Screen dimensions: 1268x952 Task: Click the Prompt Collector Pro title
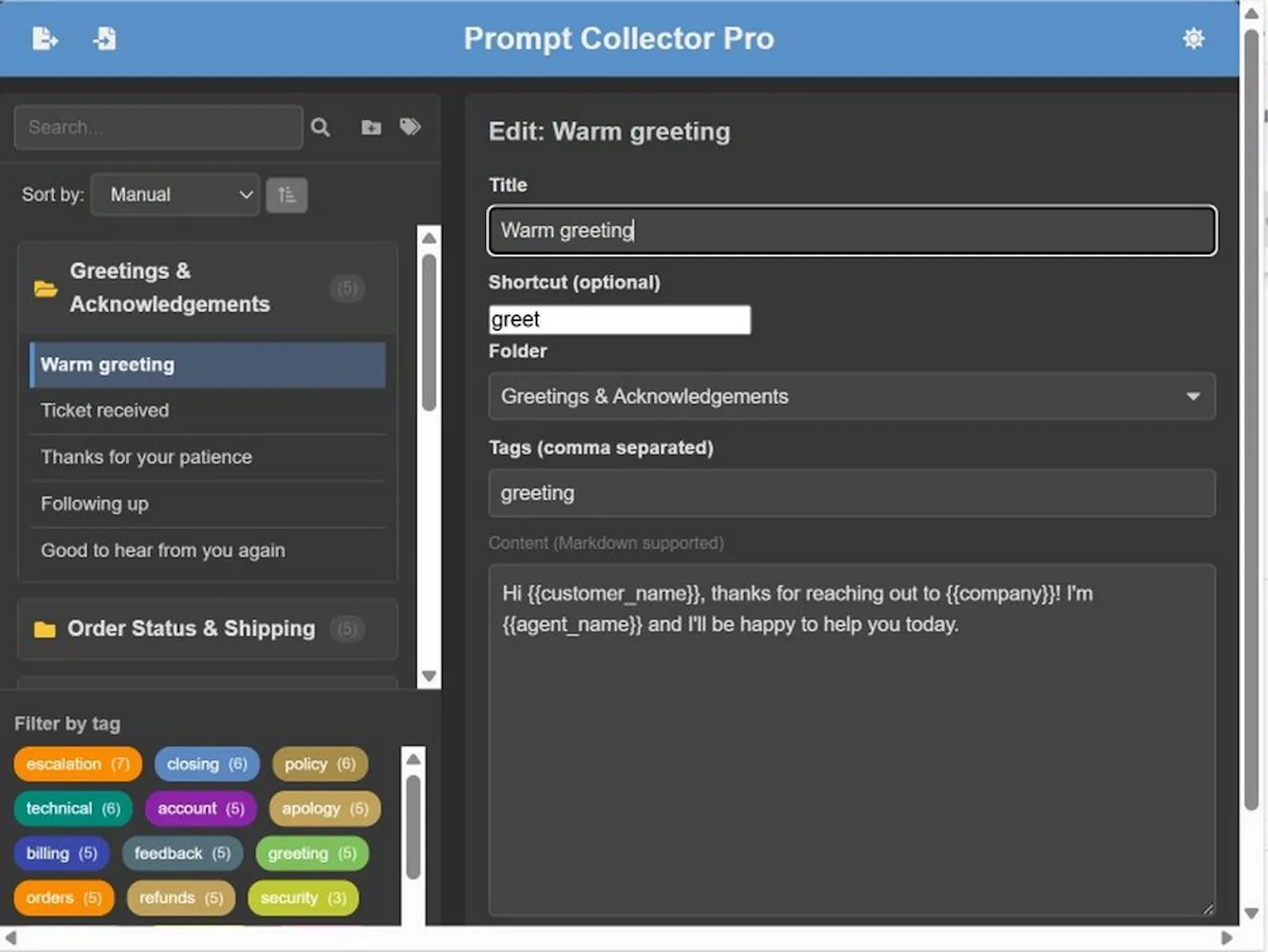click(x=619, y=38)
